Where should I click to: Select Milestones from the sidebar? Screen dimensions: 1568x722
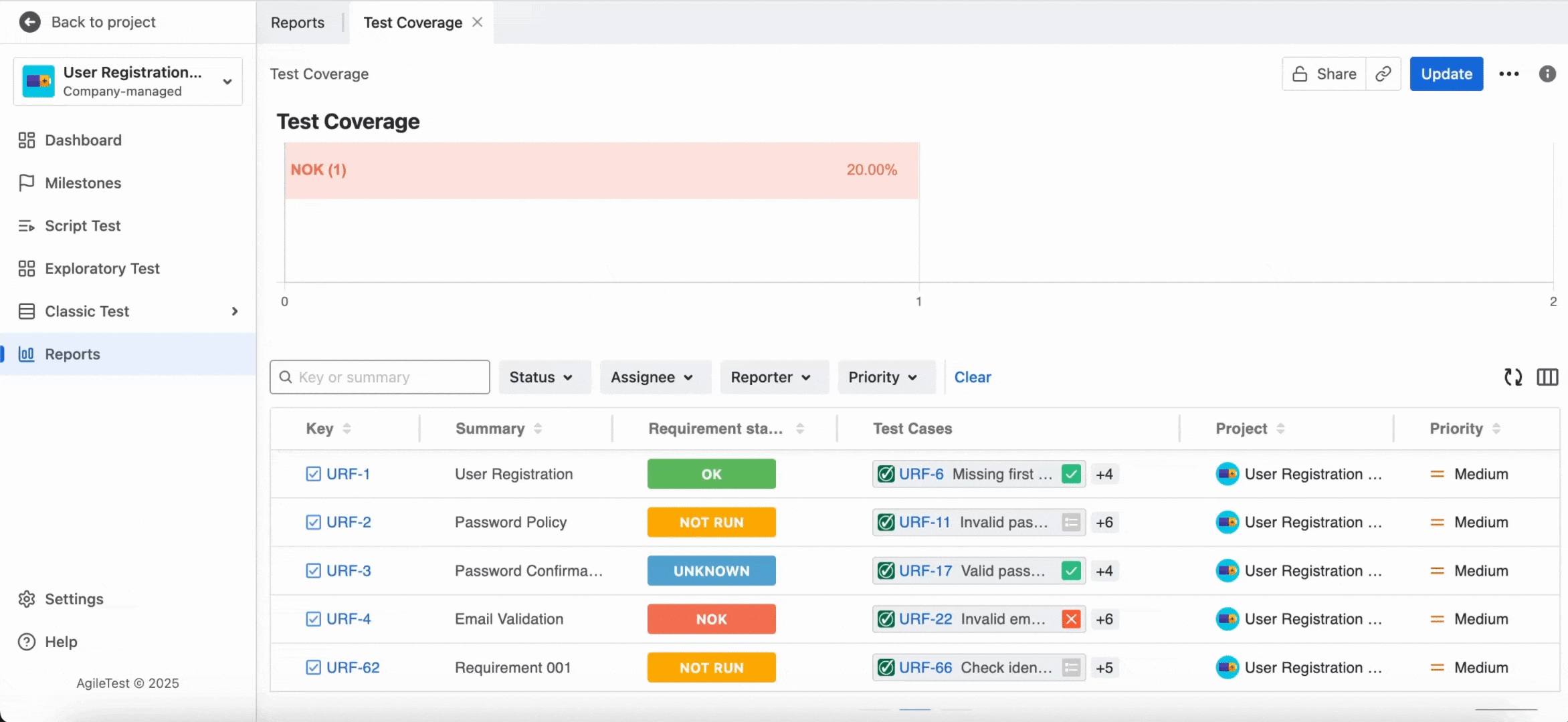[82, 183]
